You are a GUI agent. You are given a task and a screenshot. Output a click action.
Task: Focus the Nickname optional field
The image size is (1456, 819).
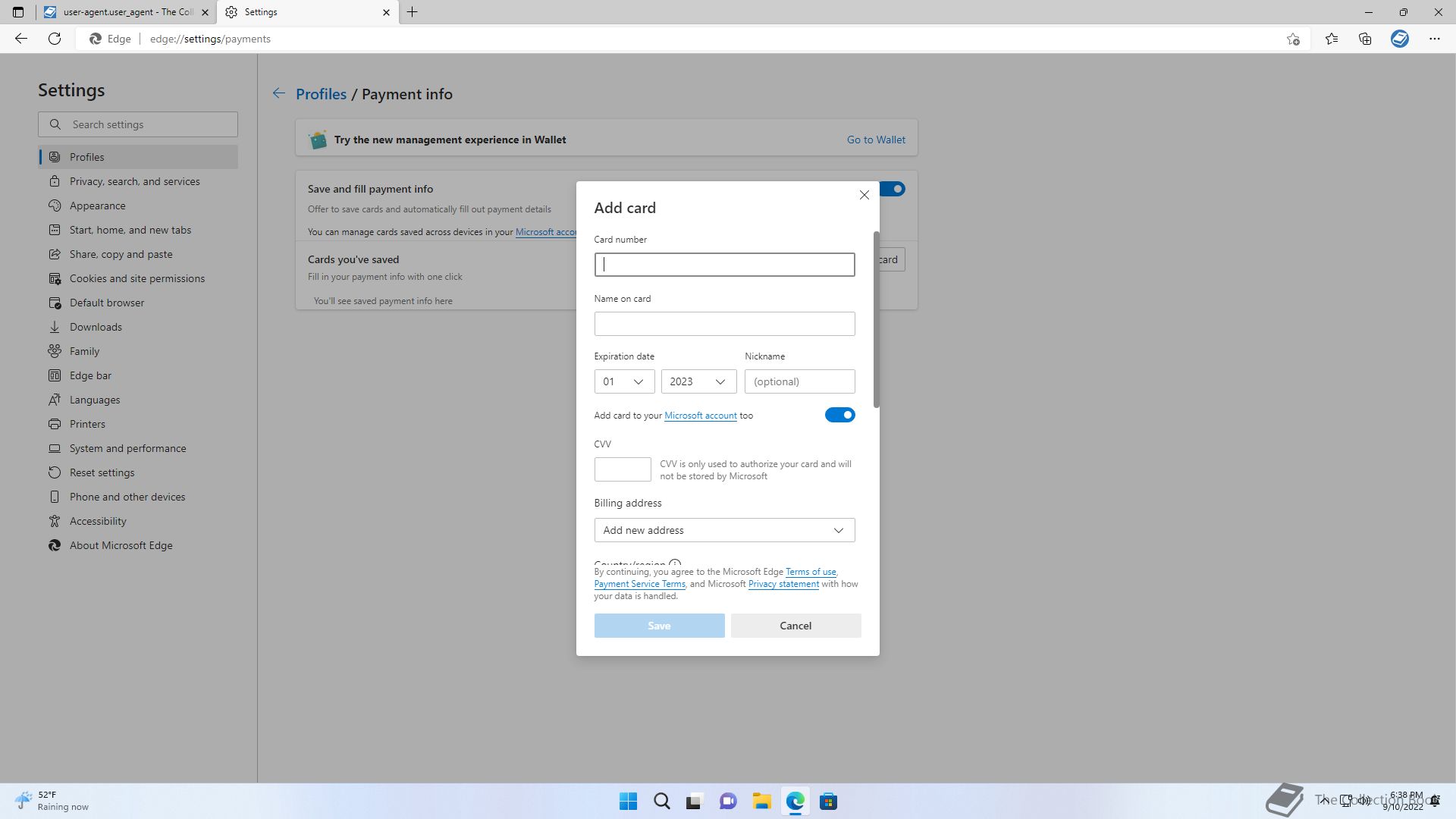point(799,381)
